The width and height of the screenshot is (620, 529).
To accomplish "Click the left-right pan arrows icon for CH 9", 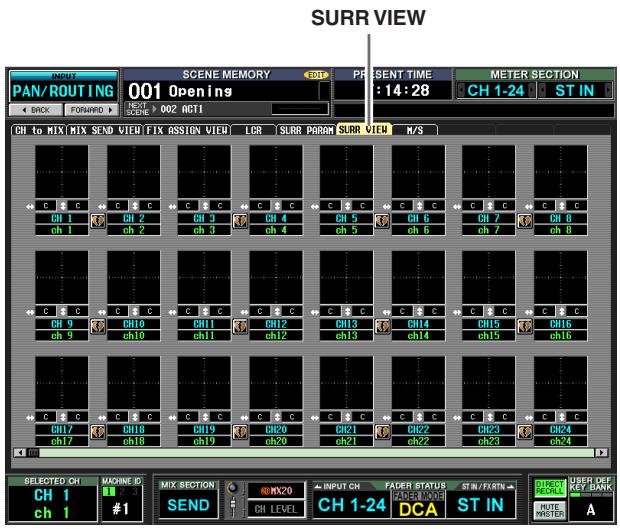I will click(x=30, y=312).
